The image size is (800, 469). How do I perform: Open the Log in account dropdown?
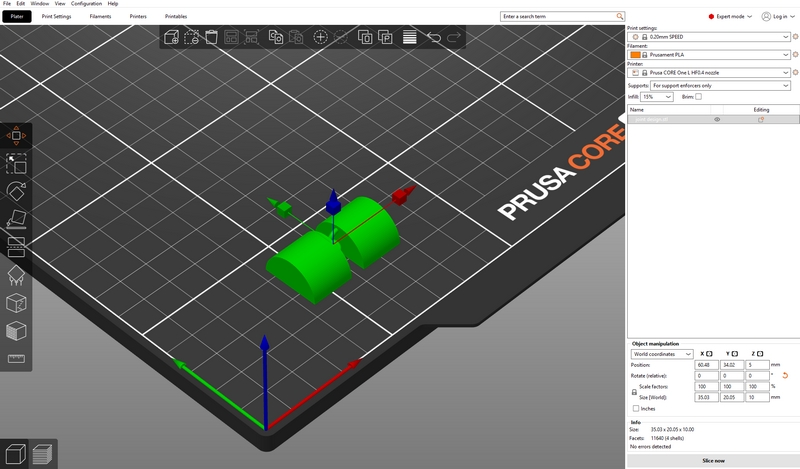coord(779,16)
